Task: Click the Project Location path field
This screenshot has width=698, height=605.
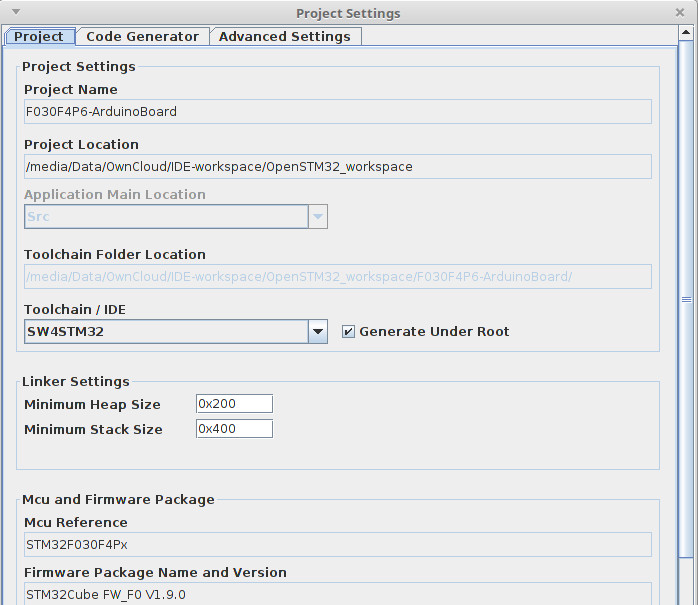Action: click(x=338, y=166)
